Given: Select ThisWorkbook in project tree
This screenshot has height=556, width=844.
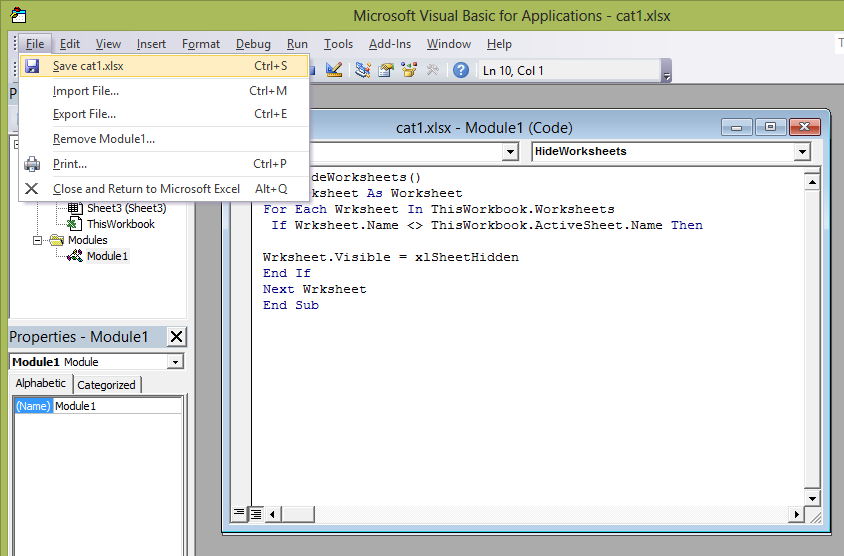Looking at the screenshot, I should pyautogui.click(x=121, y=224).
